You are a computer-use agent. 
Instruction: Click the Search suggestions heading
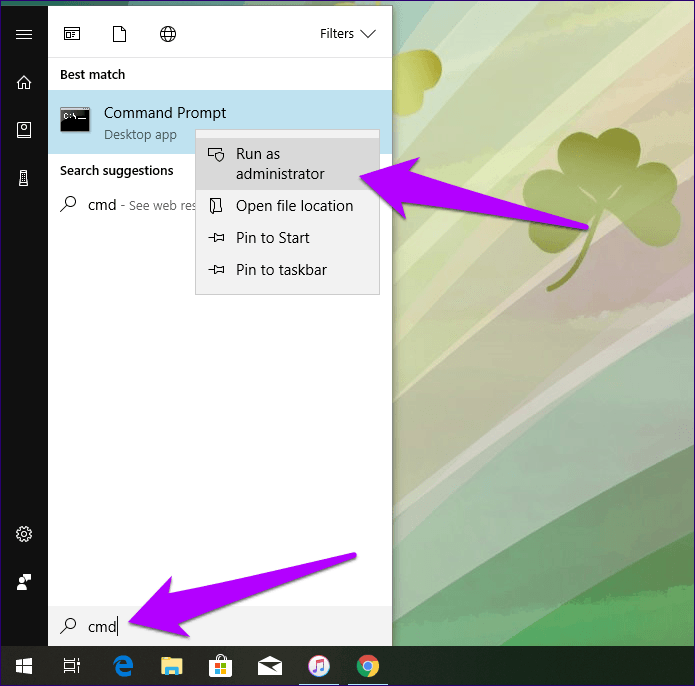pyautogui.click(x=117, y=171)
